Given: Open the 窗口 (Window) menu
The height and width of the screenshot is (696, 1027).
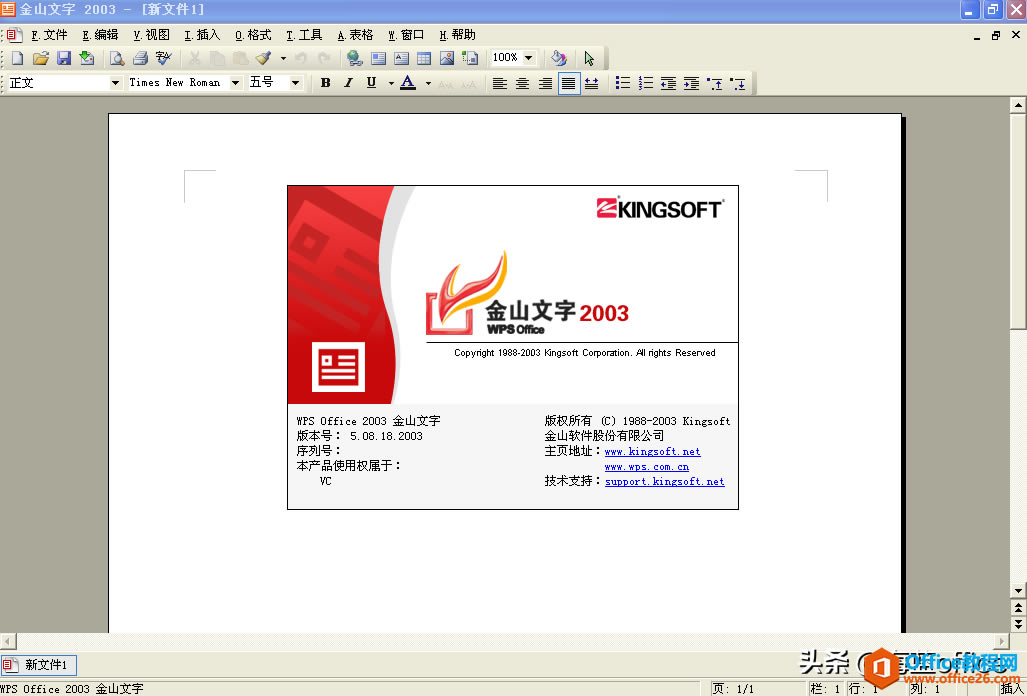Looking at the screenshot, I should click(406, 35).
